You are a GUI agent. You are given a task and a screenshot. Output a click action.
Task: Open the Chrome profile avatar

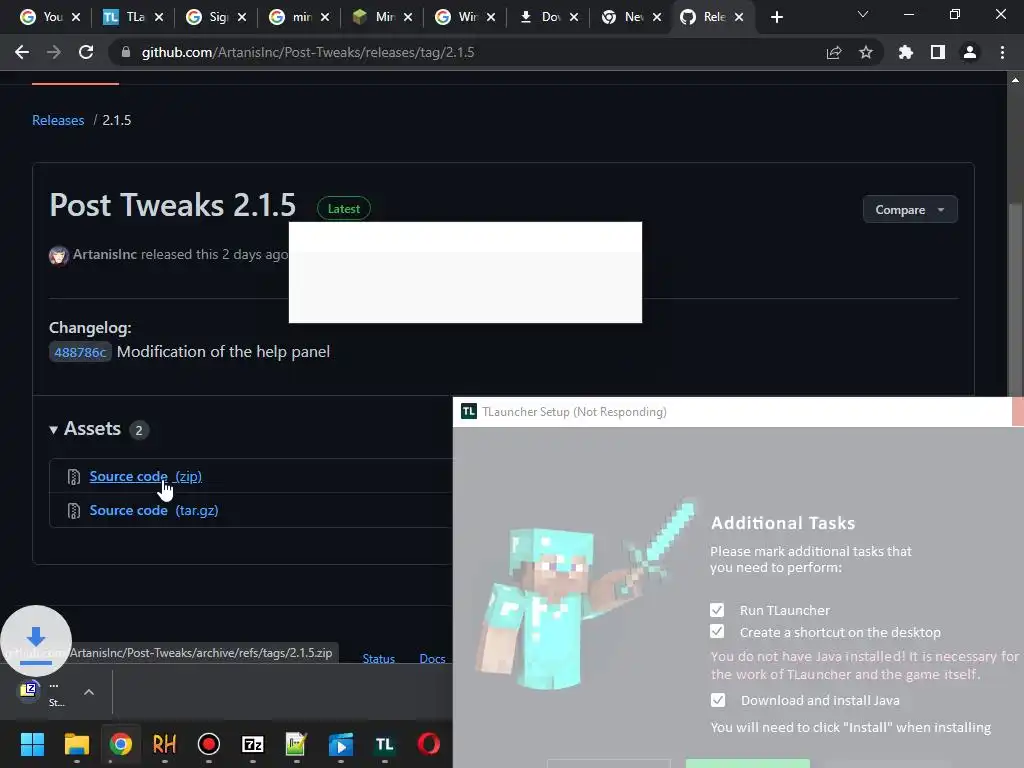pos(970,52)
